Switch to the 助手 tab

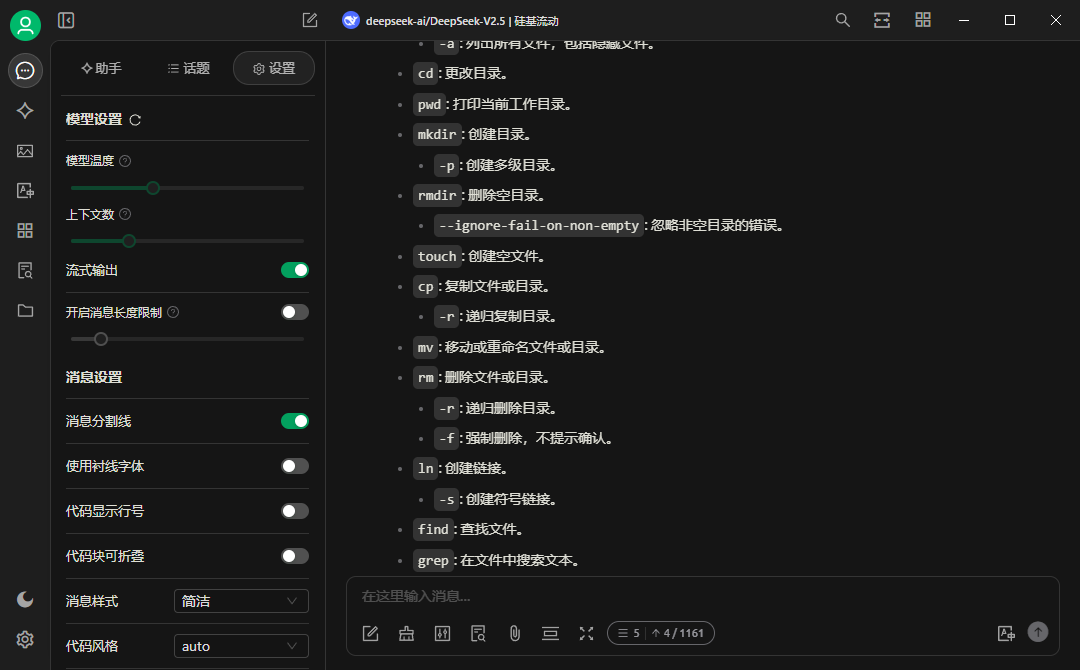101,68
